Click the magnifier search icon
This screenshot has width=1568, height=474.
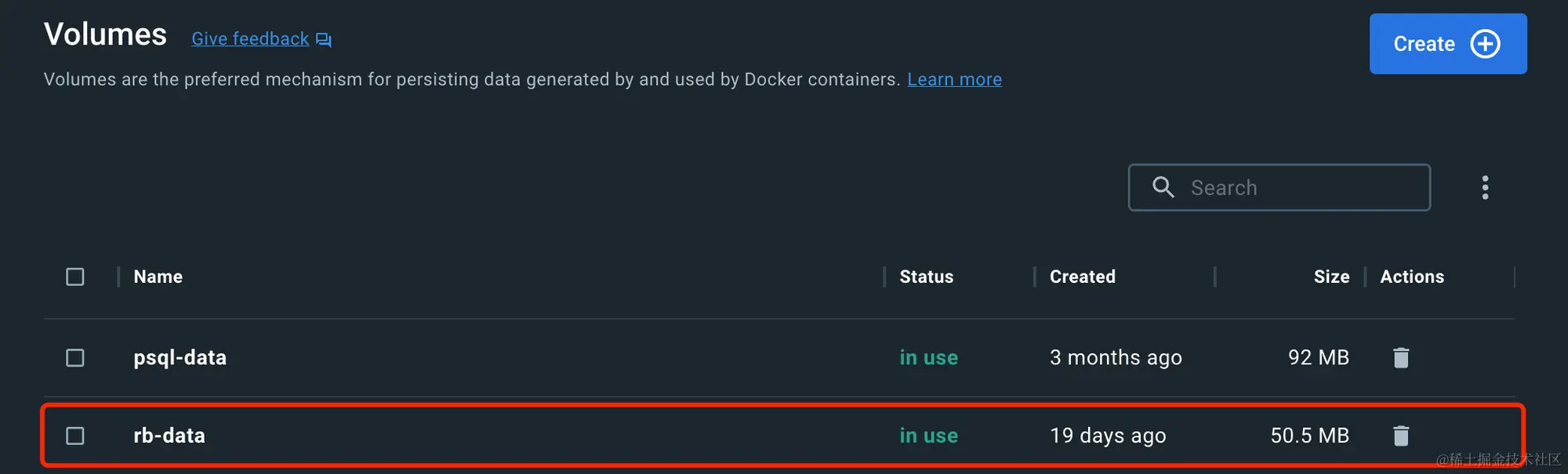coord(1163,187)
